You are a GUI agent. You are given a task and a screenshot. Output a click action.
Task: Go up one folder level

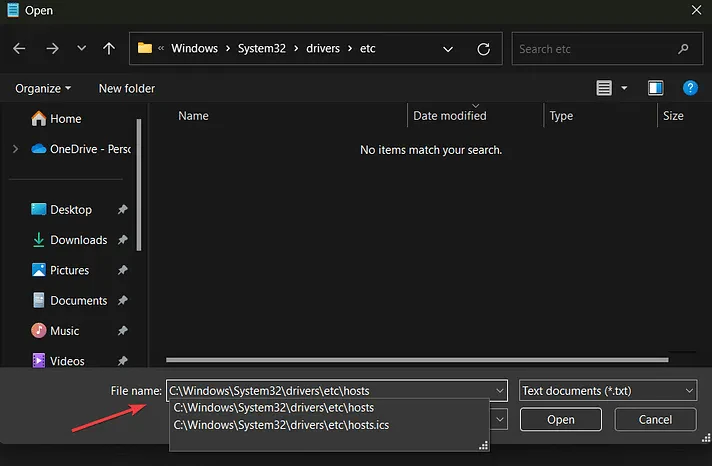click(109, 48)
